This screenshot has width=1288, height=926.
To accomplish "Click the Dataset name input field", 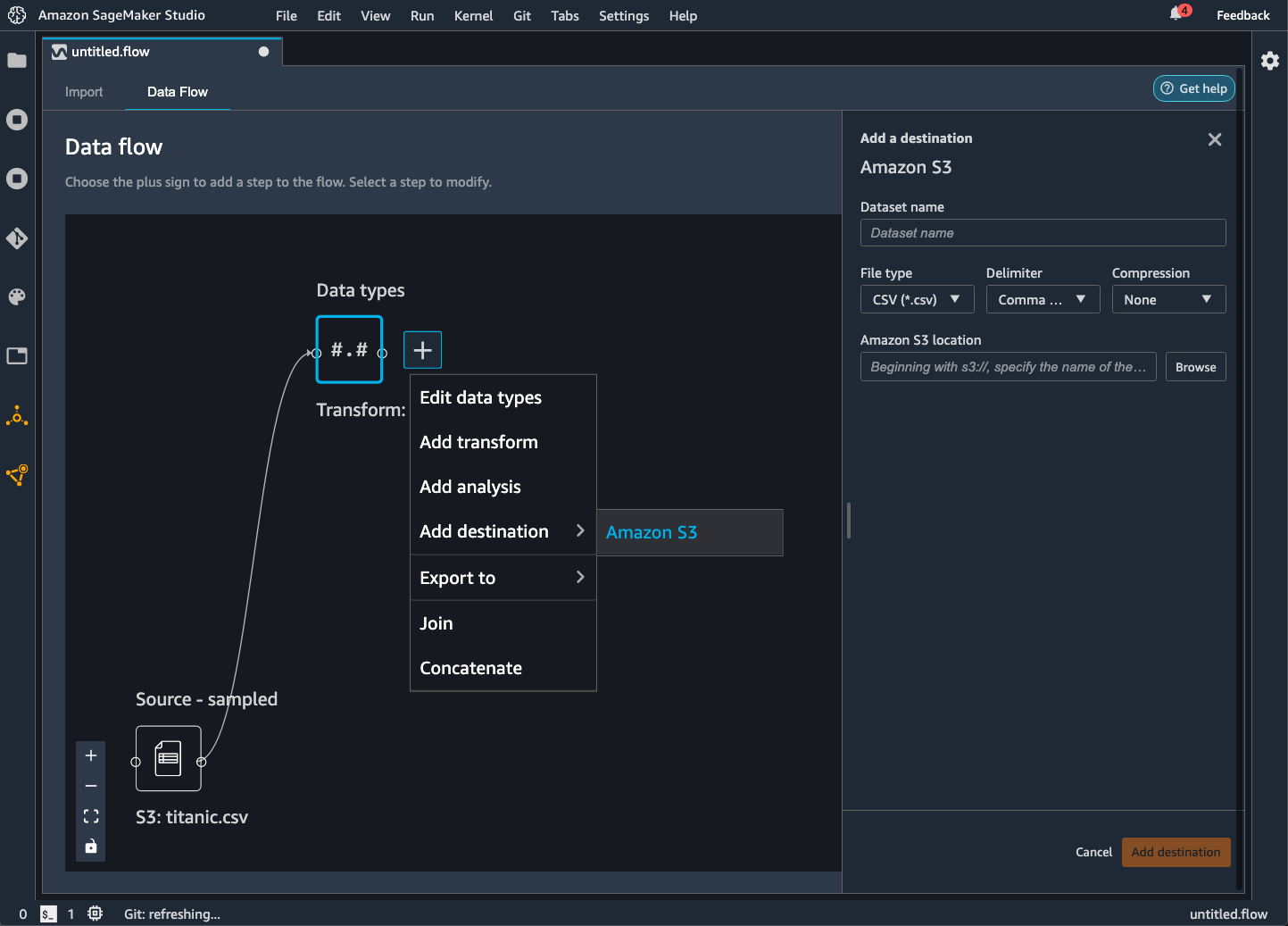I will [1043, 233].
